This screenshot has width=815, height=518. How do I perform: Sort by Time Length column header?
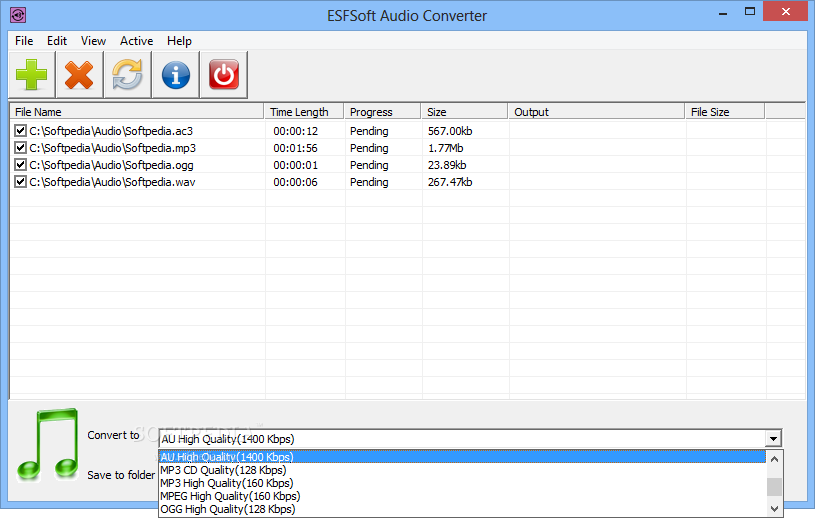coord(304,112)
